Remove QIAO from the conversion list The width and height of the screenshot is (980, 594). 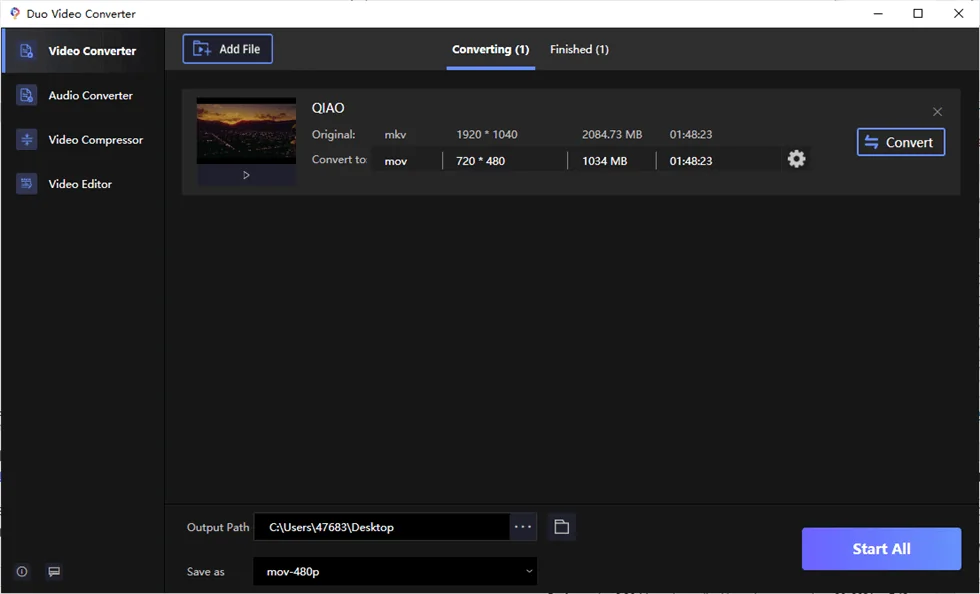coord(937,111)
